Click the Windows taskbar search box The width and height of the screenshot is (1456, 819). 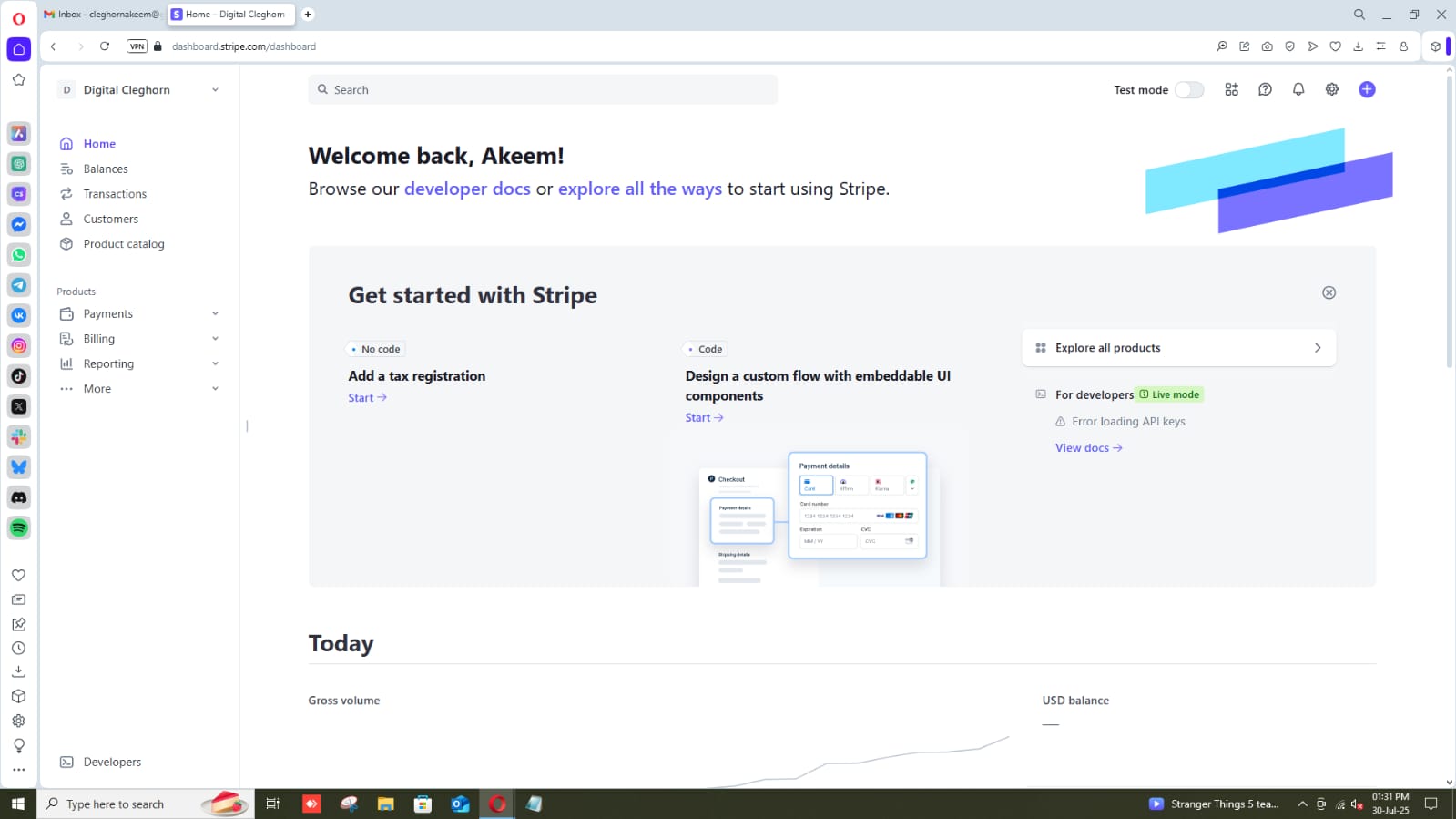click(x=146, y=804)
